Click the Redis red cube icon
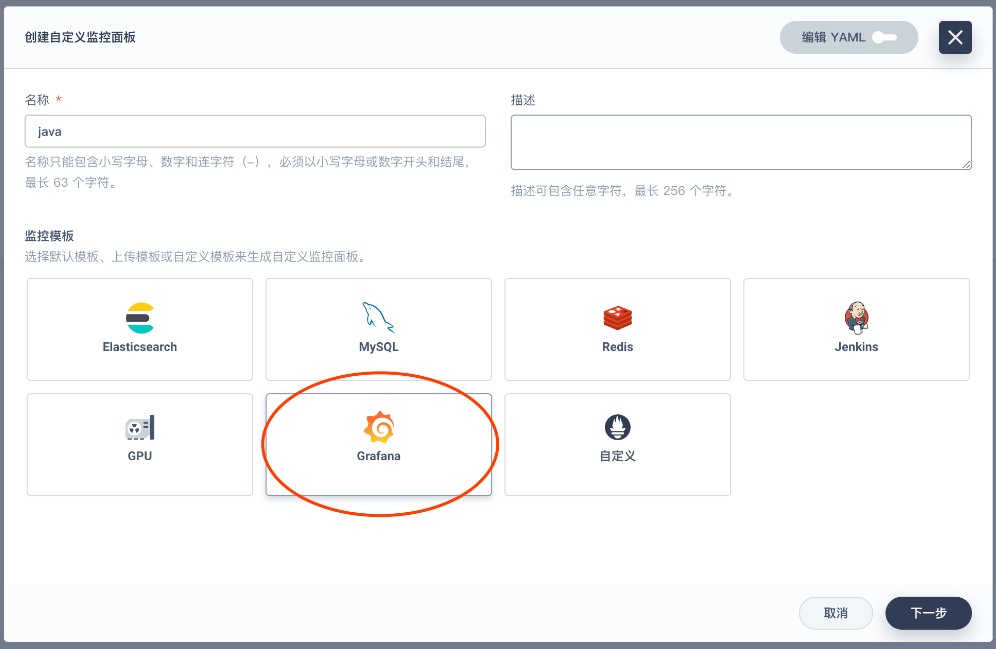 [x=617, y=318]
